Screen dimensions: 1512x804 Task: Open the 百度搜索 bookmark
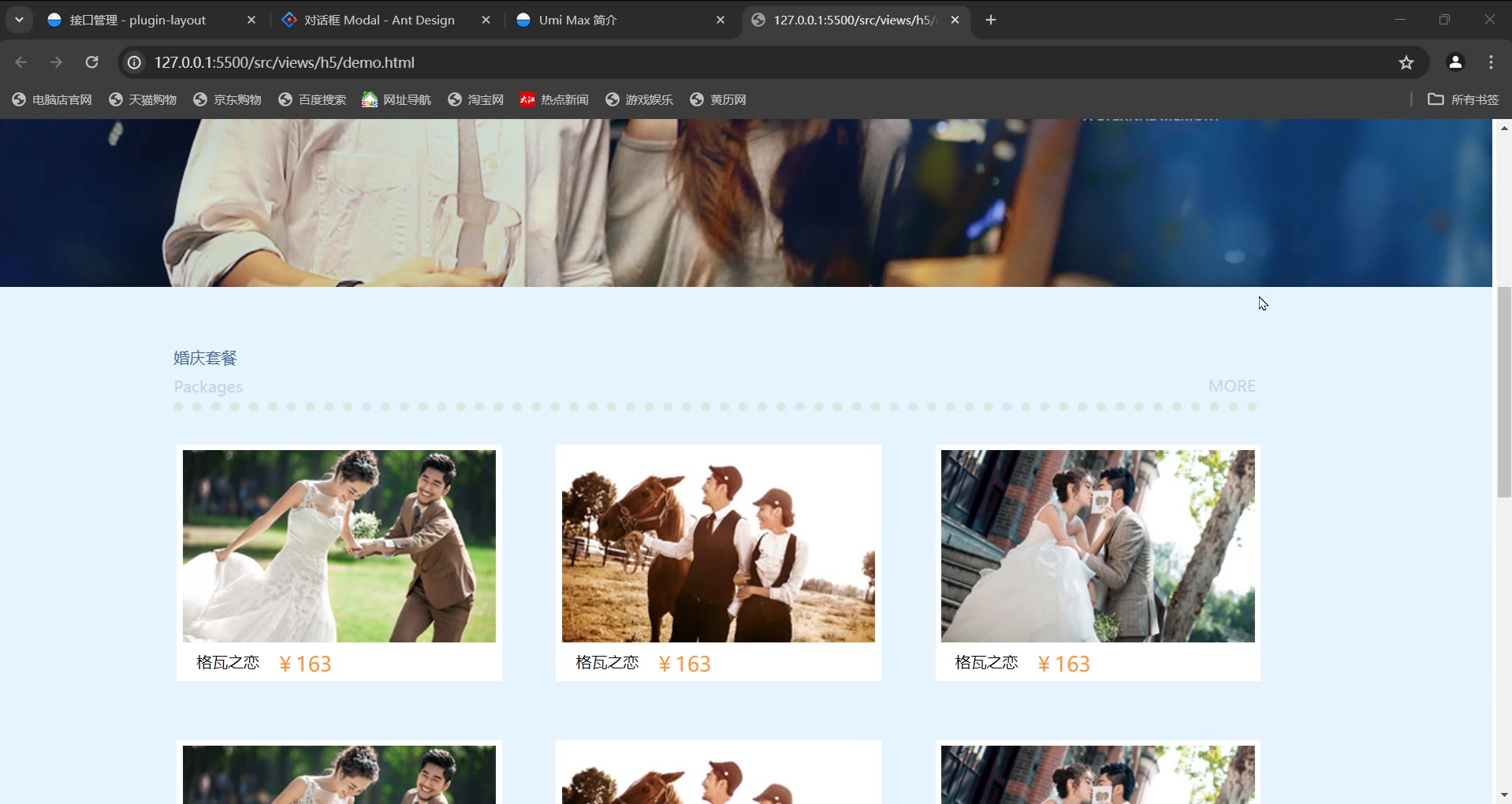[x=313, y=99]
